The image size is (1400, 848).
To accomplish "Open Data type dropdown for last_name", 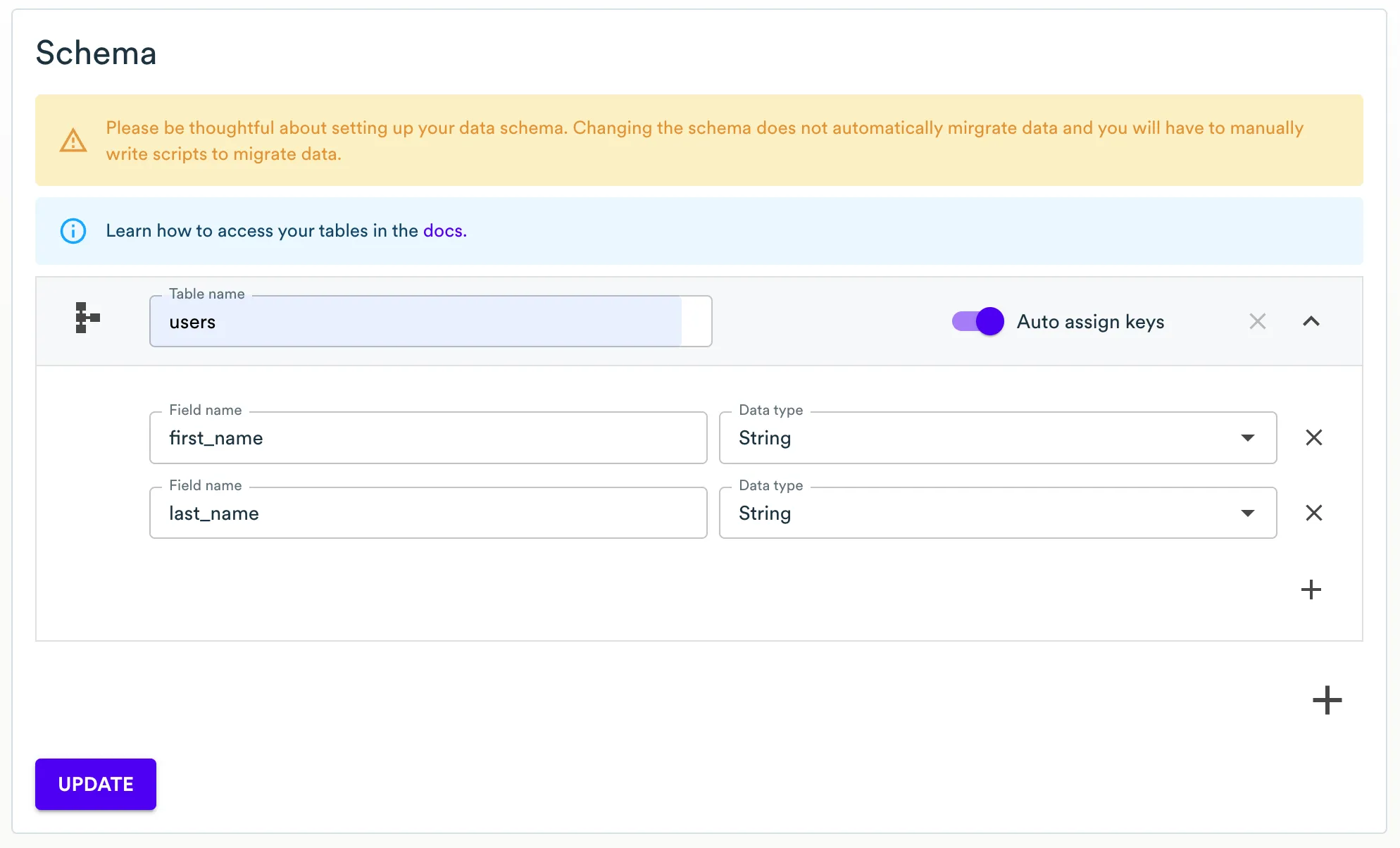I will coord(997,513).
